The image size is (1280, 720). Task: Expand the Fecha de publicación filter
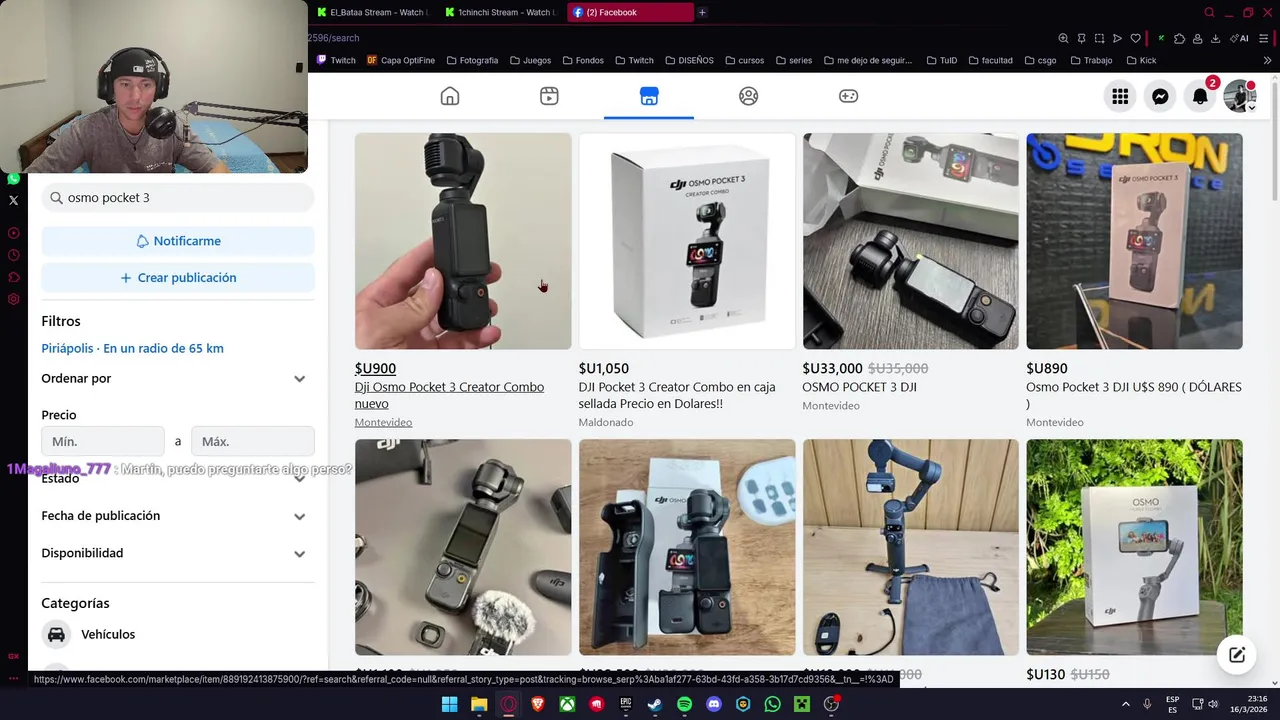(x=178, y=516)
